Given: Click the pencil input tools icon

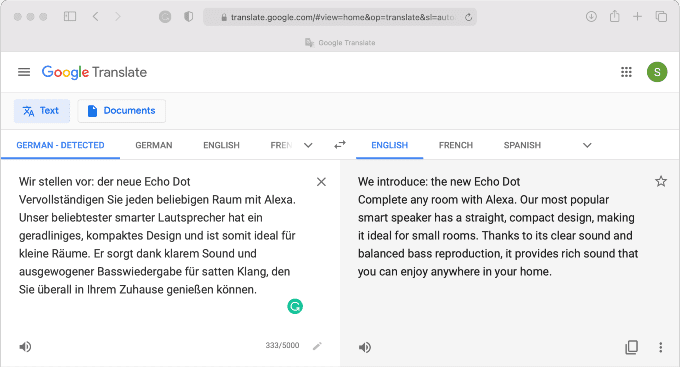Looking at the screenshot, I should pos(317,346).
